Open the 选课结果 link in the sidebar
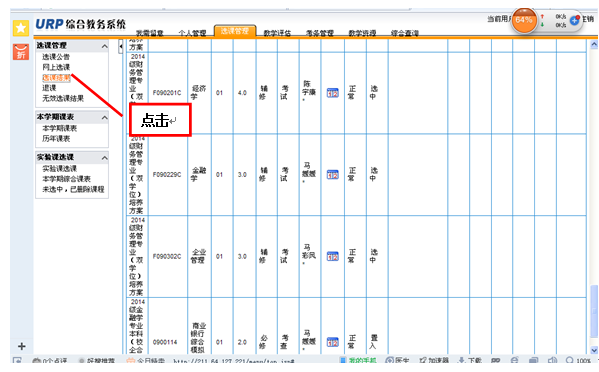The height and width of the screenshot is (372, 599). [56, 78]
